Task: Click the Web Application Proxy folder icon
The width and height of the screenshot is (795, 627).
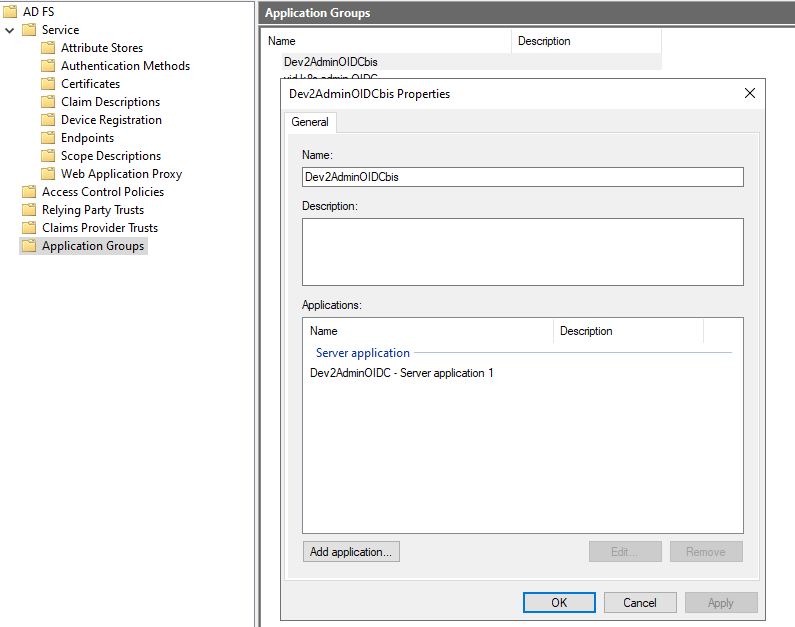Action: [48, 173]
